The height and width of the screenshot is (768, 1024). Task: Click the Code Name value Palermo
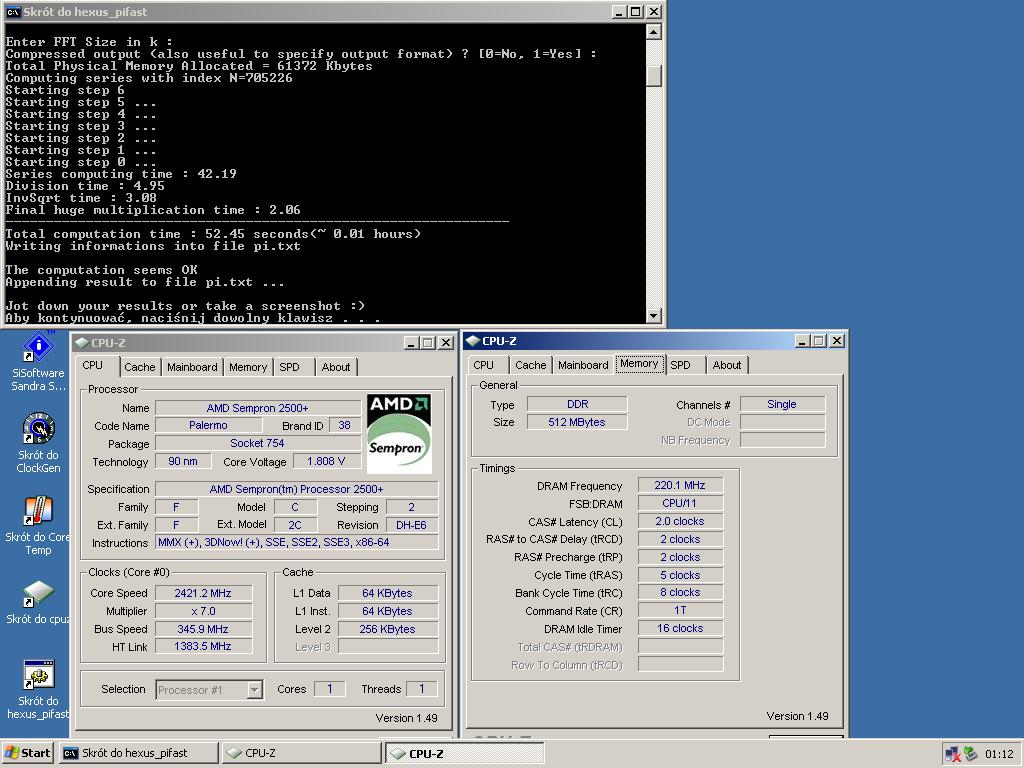click(208, 425)
